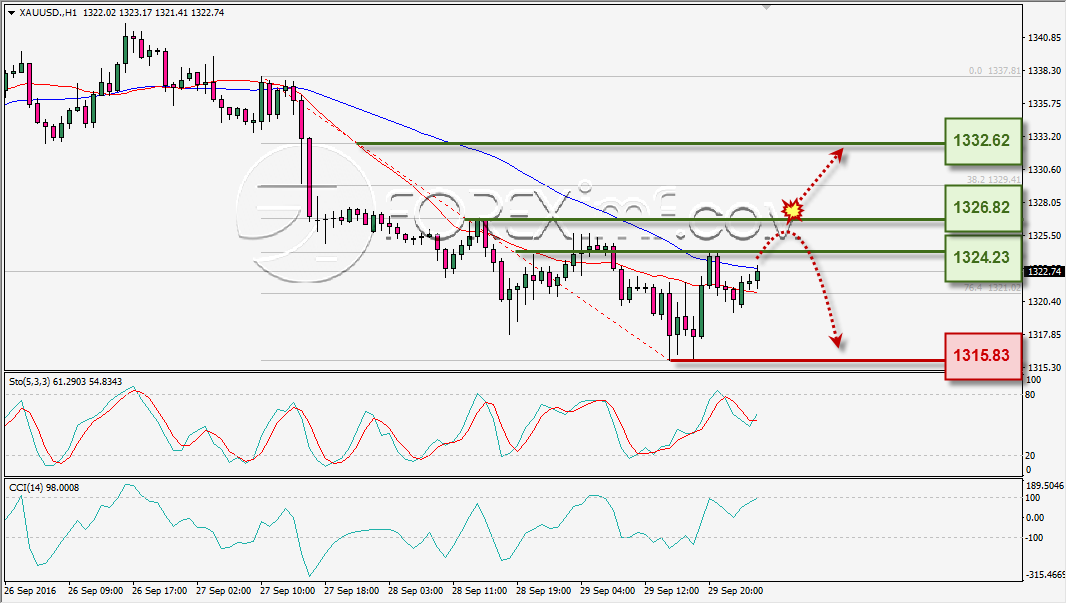Click the CCI scale value 189.5046
Screen dimensions: 1067x604
coord(1044,486)
